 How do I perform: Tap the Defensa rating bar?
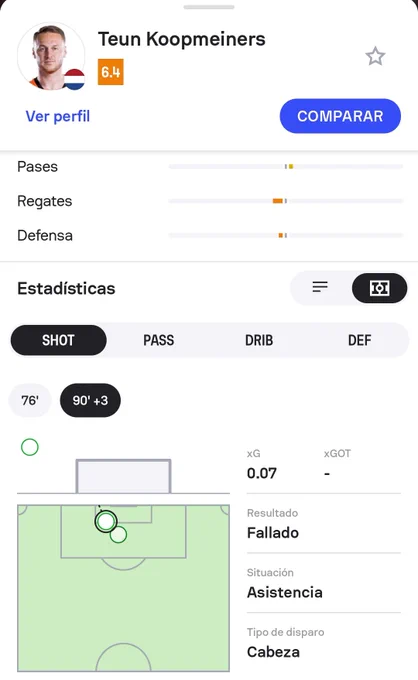(286, 235)
